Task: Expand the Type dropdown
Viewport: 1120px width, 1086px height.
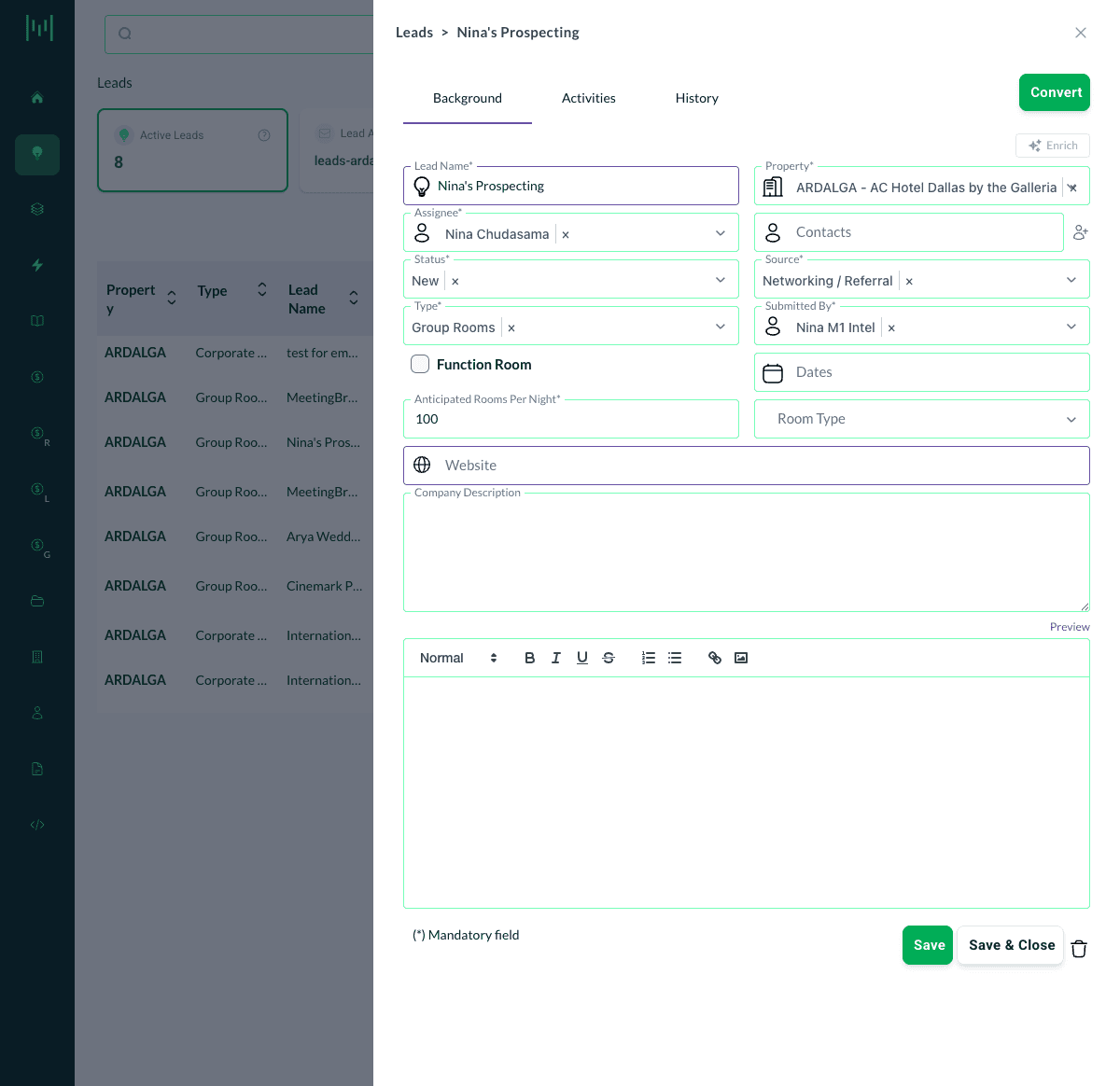Action: (721, 327)
